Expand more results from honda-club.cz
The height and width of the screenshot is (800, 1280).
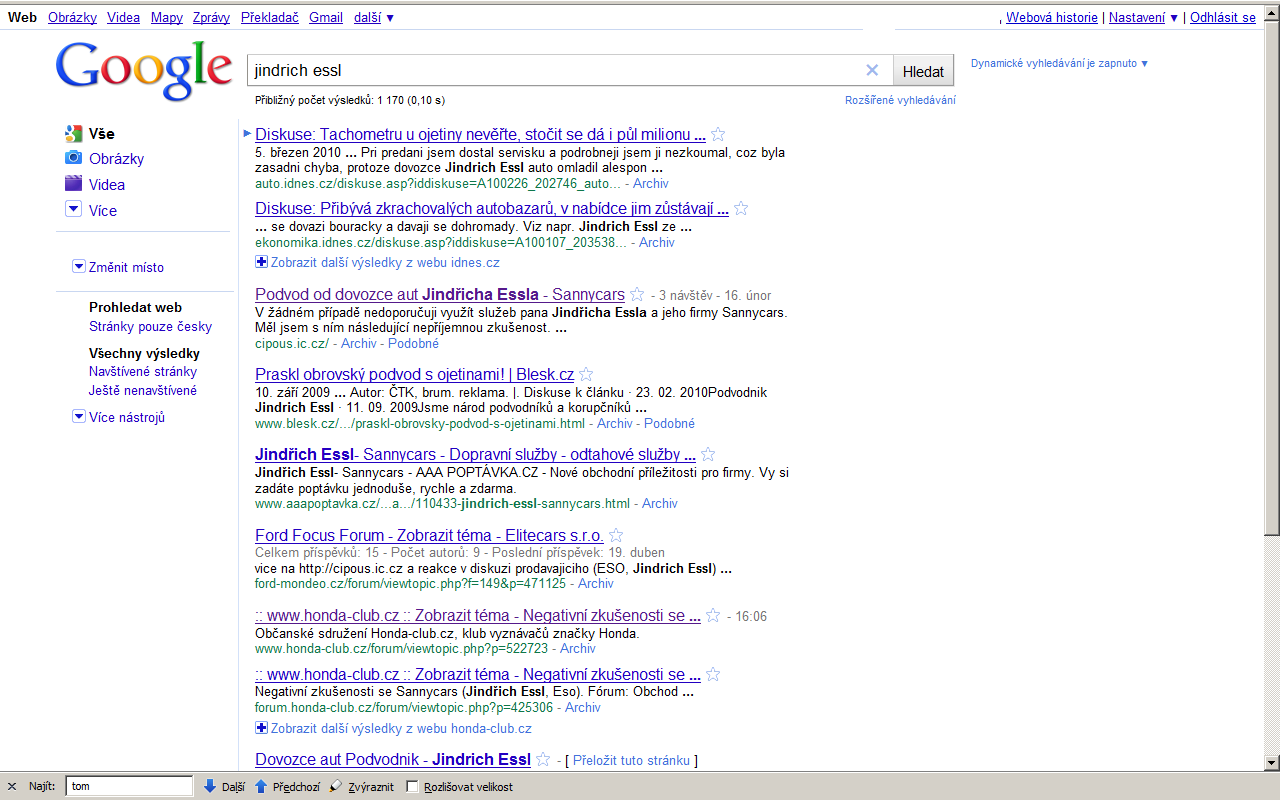click(262, 728)
